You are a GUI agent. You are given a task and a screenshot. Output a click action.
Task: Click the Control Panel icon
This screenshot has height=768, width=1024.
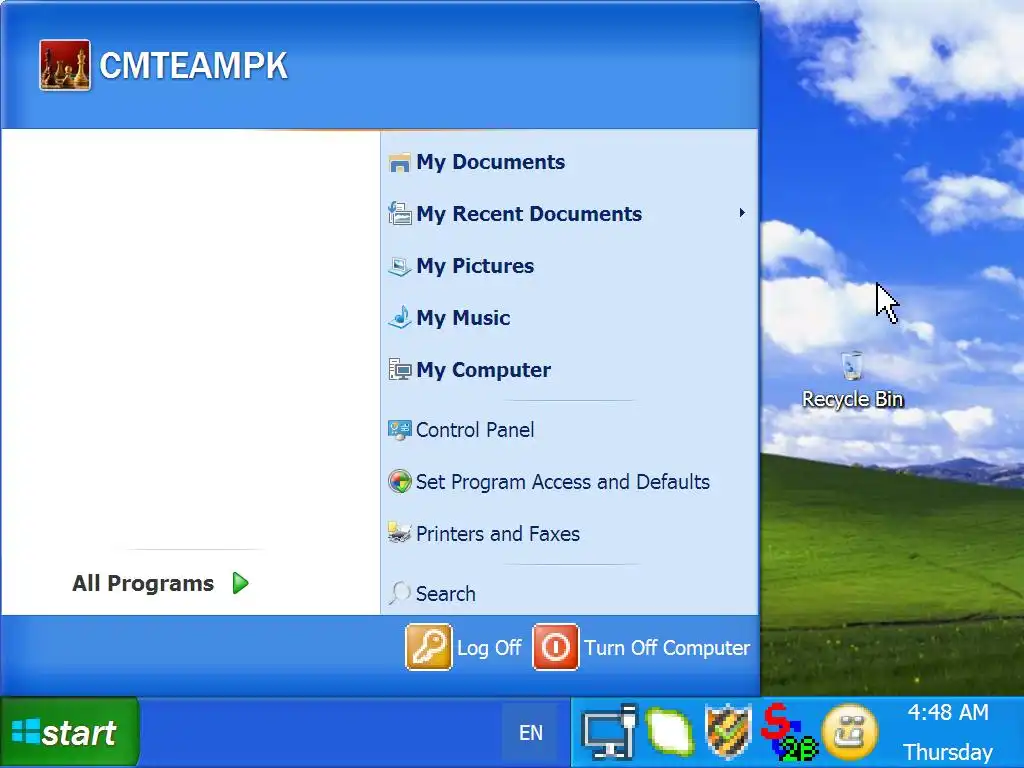pos(399,430)
